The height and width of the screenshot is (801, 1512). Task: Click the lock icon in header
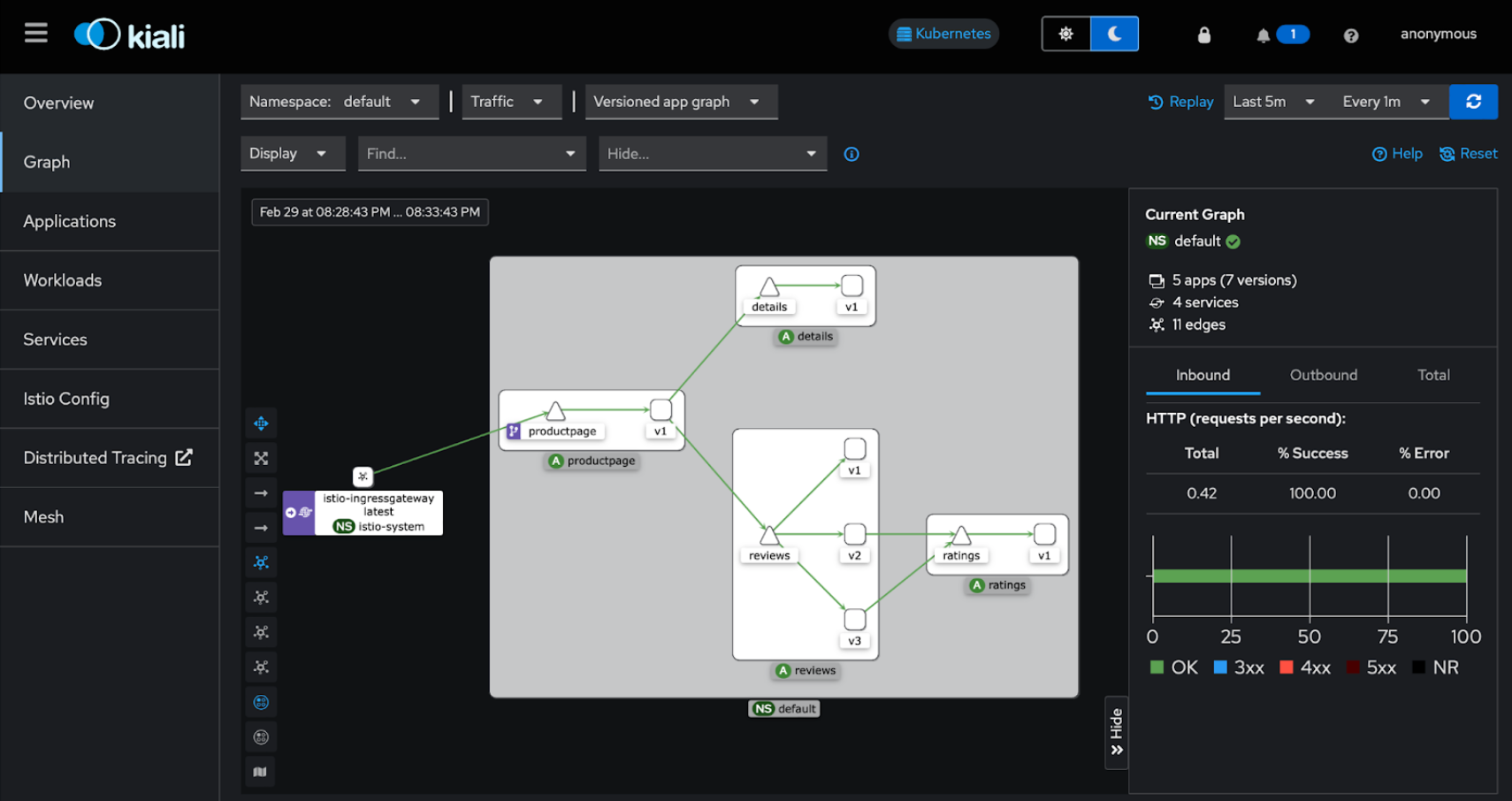pos(1203,34)
